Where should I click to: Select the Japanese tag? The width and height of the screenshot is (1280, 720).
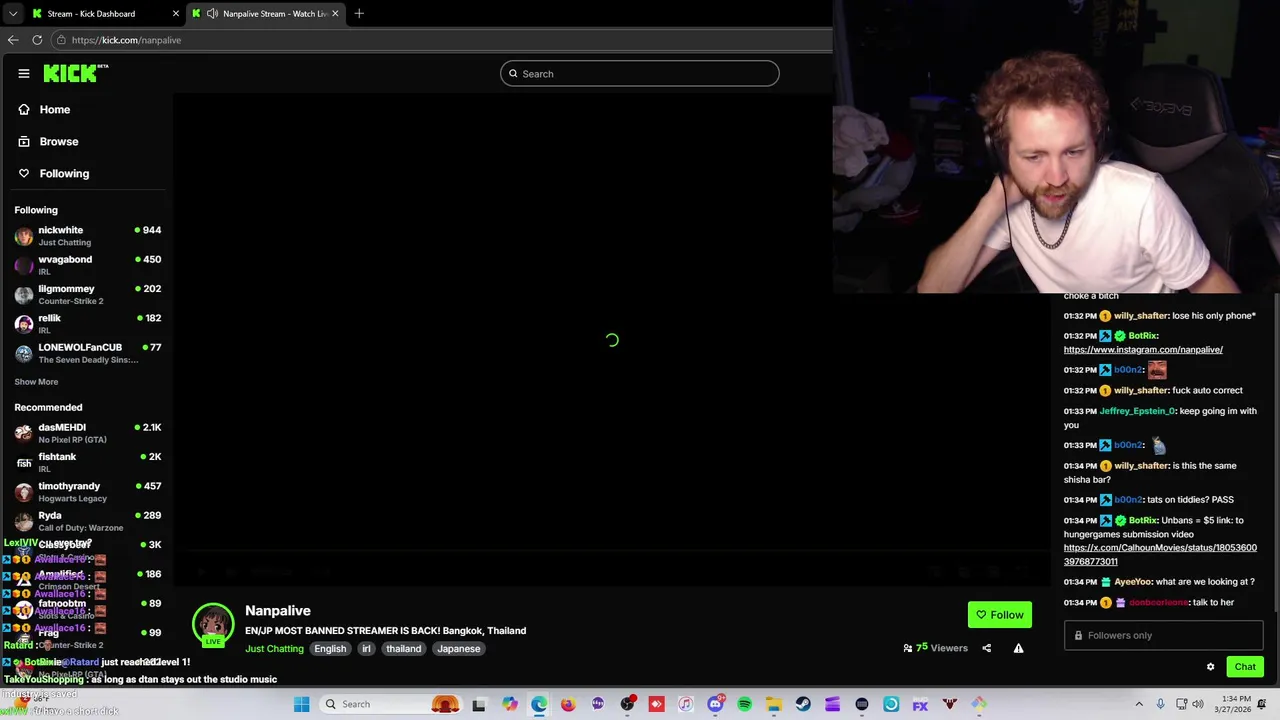click(459, 648)
